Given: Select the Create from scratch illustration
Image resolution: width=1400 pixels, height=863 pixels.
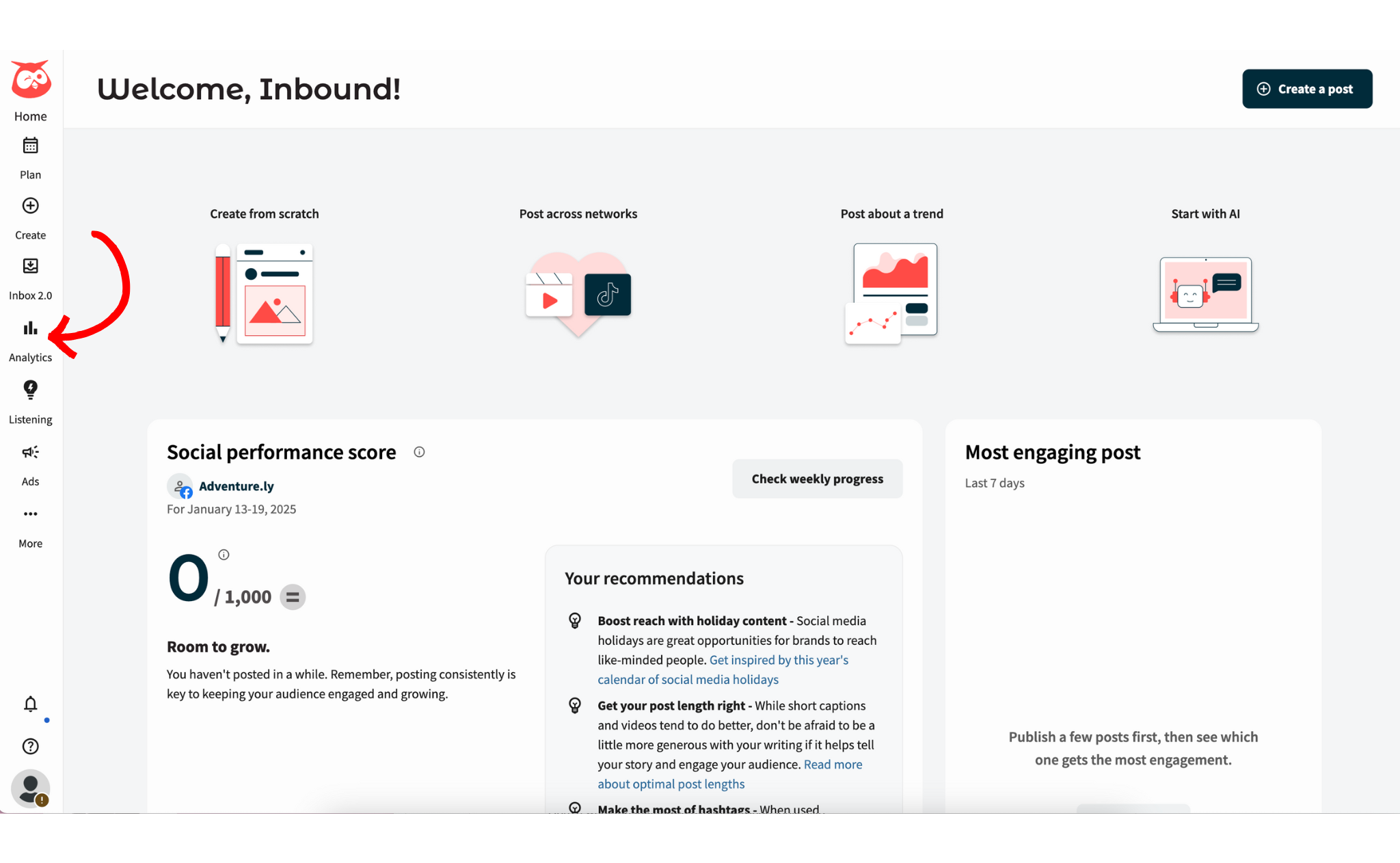Looking at the screenshot, I should point(265,293).
